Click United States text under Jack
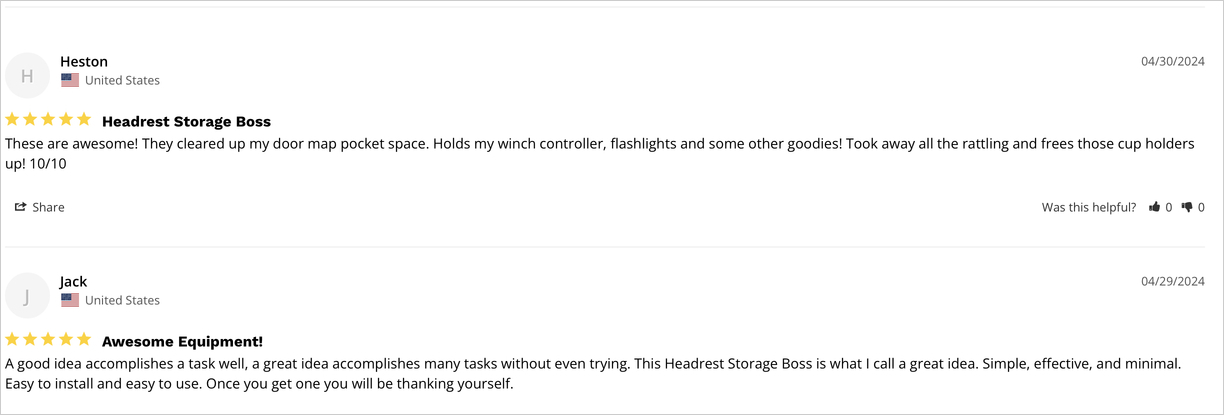 click(122, 300)
